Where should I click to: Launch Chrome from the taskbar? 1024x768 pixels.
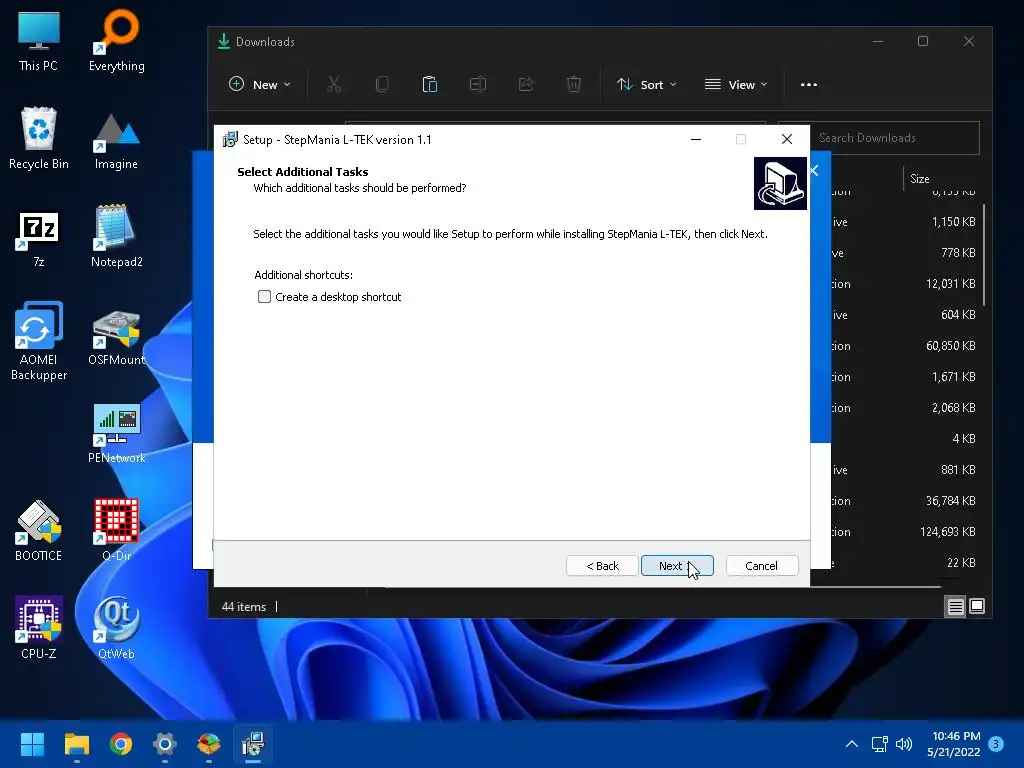click(x=121, y=744)
